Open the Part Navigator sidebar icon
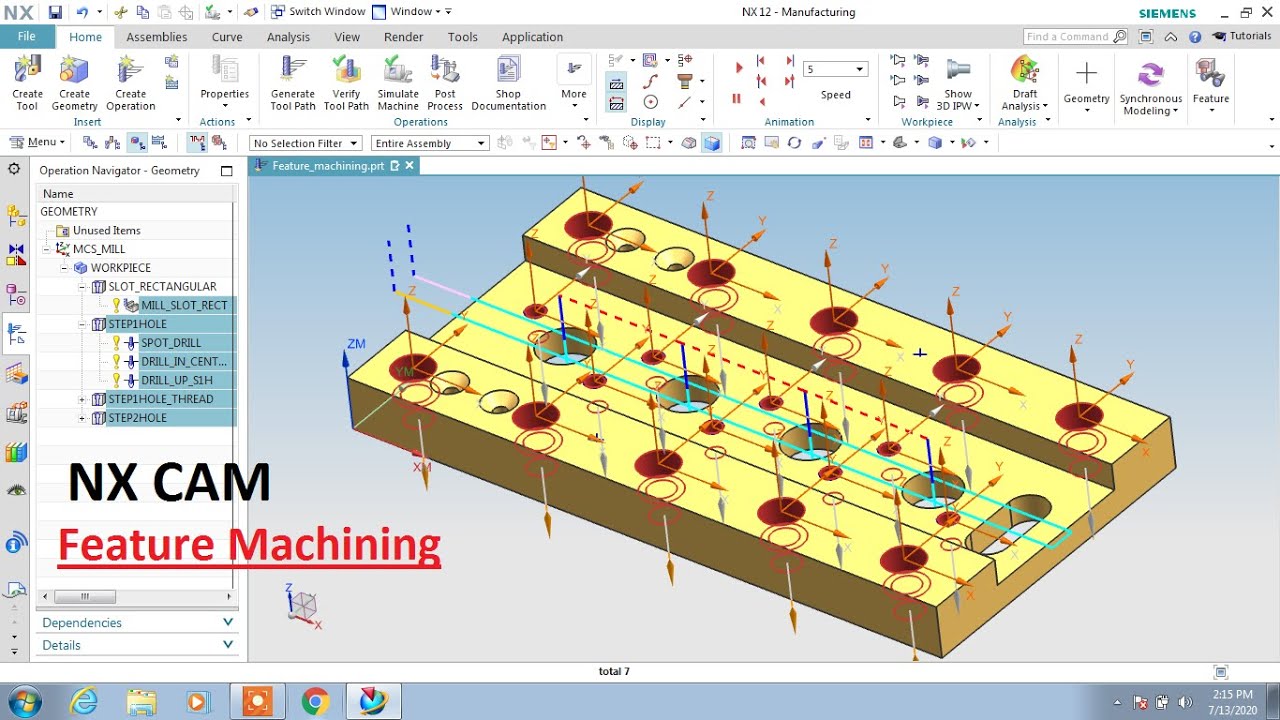Viewport: 1280px width, 720px height. pos(16,295)
